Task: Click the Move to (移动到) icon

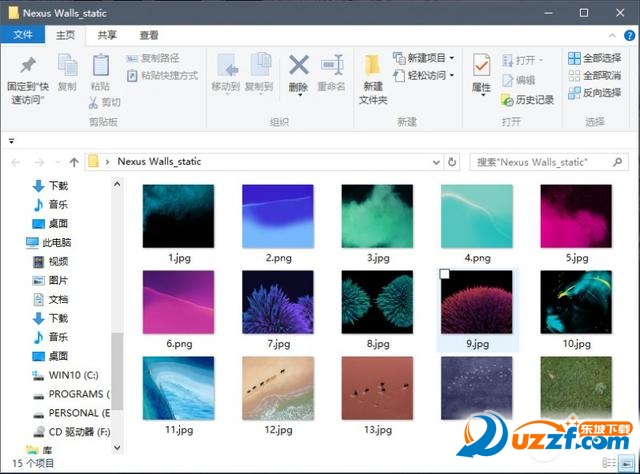Action: 227,65
